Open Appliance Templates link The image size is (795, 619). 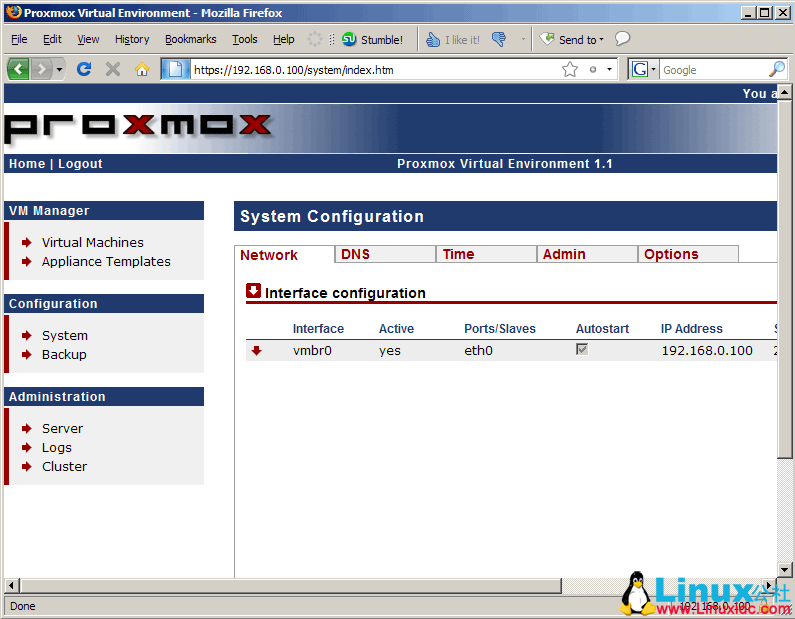click(106, 262)
